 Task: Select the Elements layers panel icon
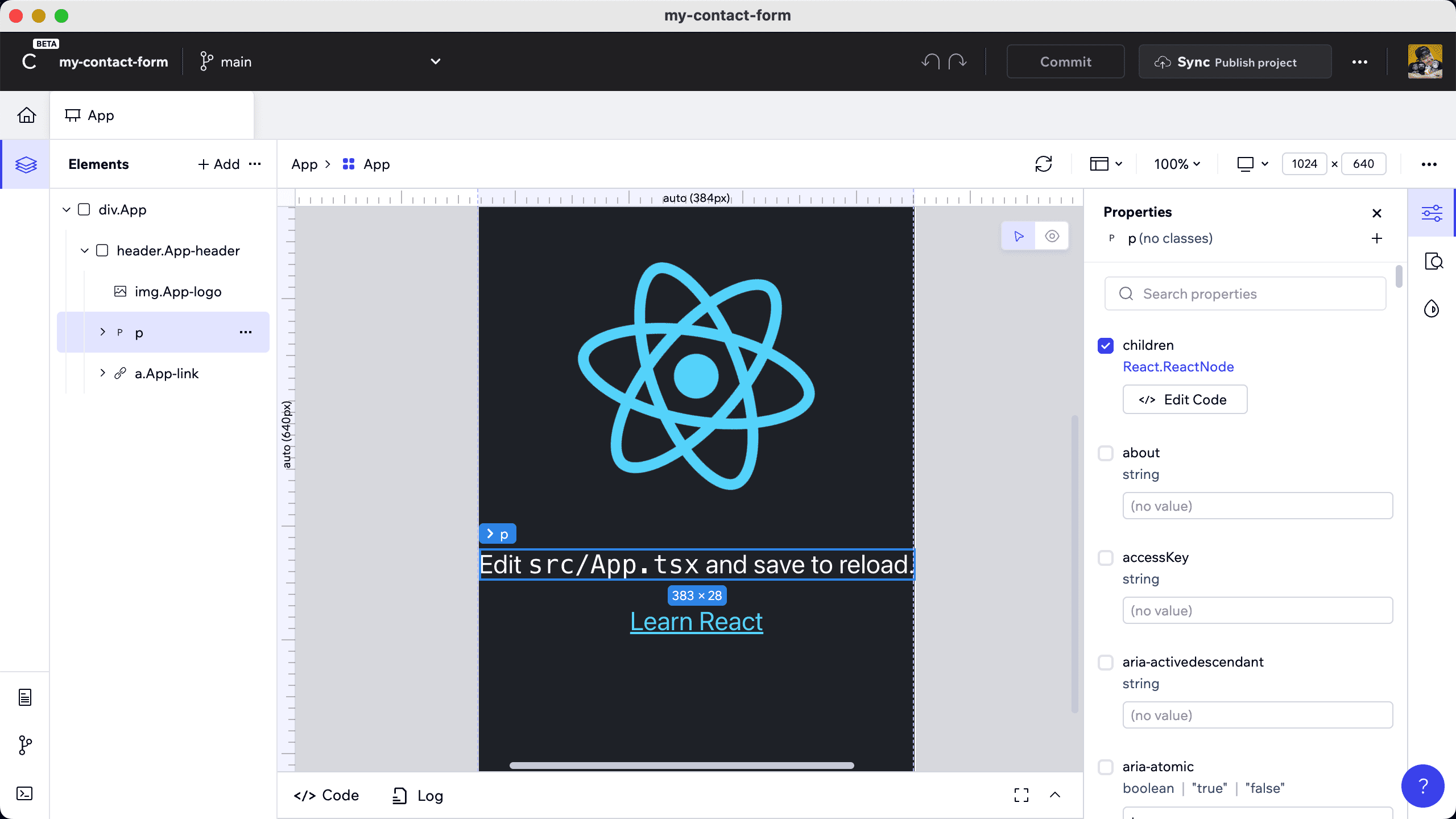click(x=26, y=164)
